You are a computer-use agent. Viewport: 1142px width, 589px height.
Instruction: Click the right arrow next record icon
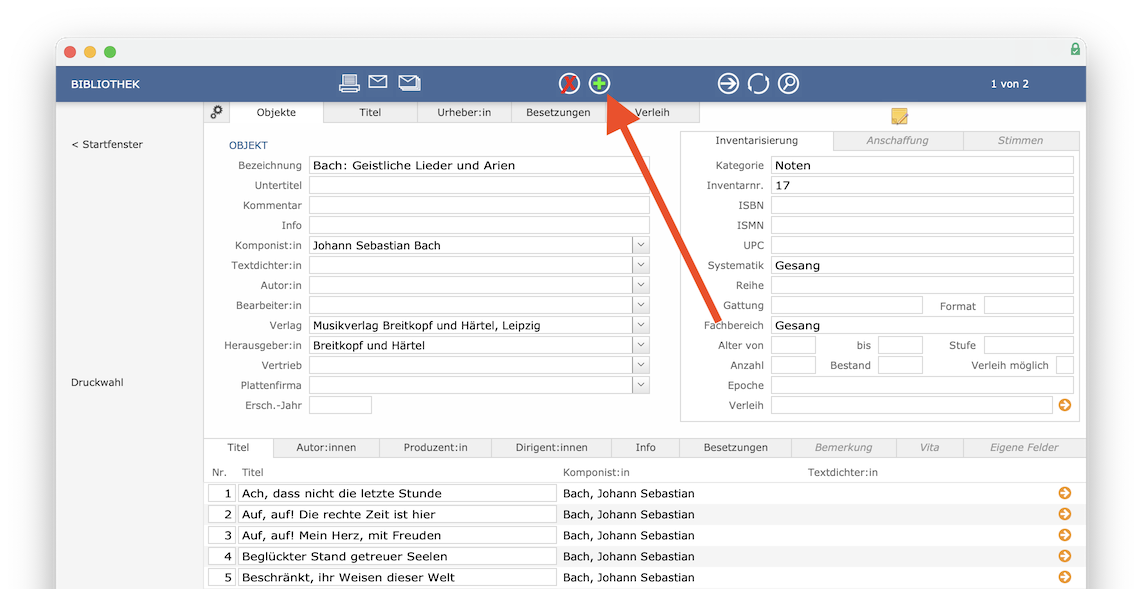(728, 84)
